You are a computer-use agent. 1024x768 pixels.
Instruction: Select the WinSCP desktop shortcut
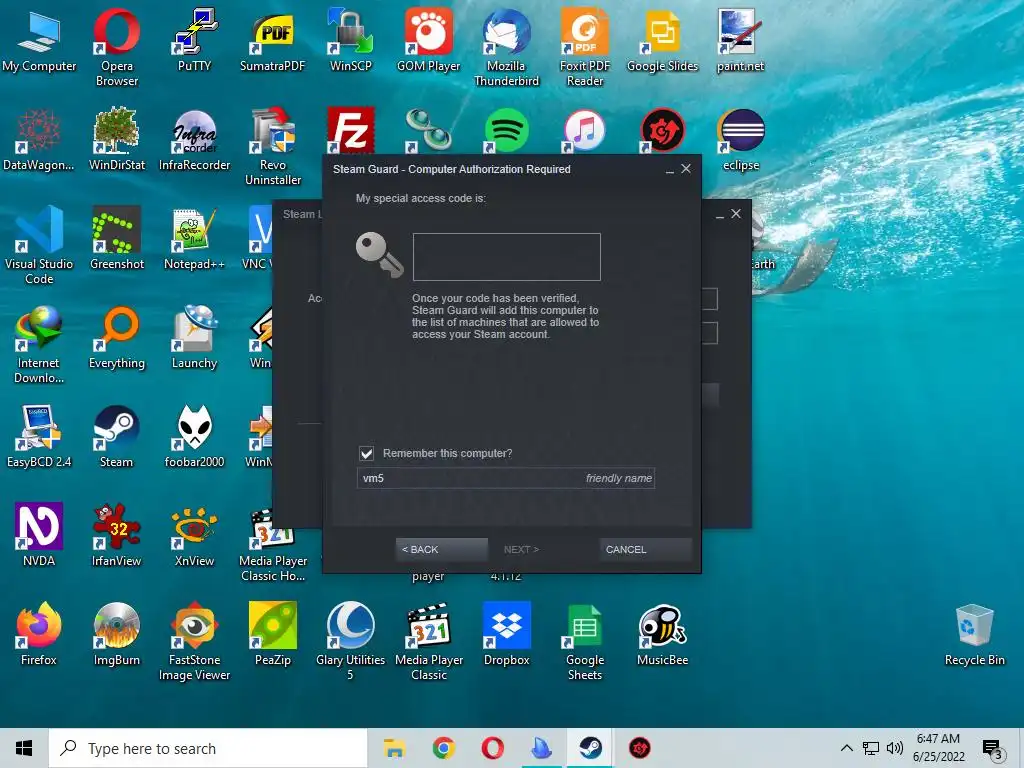(x=350, y=40)
